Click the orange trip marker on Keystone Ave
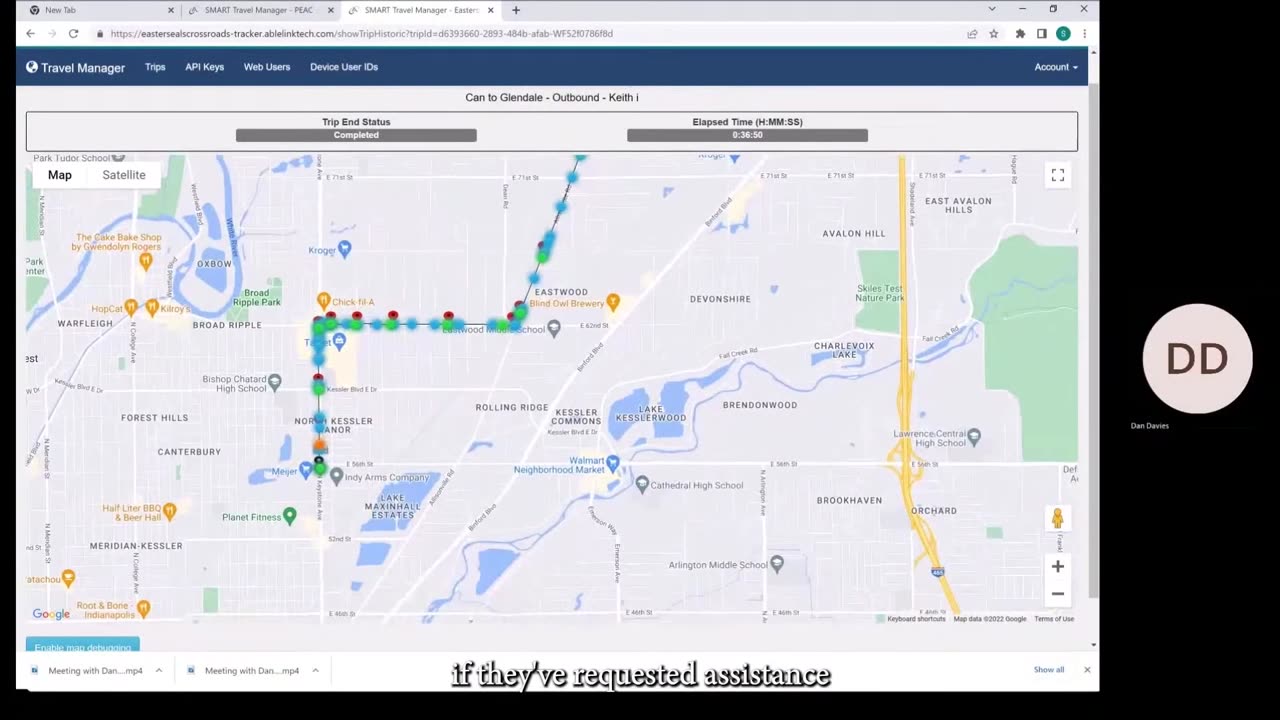The height and width of the screenshot is (720, 1280). point(320,445)
